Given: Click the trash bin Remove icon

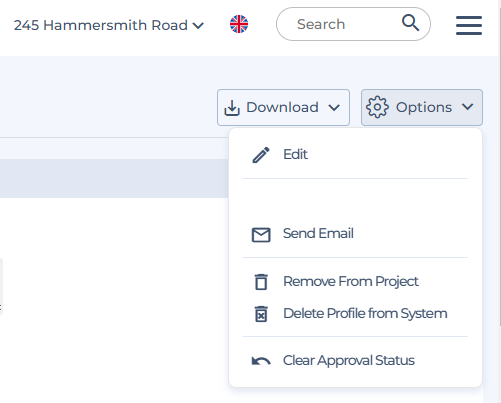Looking at the screenshot, I should (261, 282).
